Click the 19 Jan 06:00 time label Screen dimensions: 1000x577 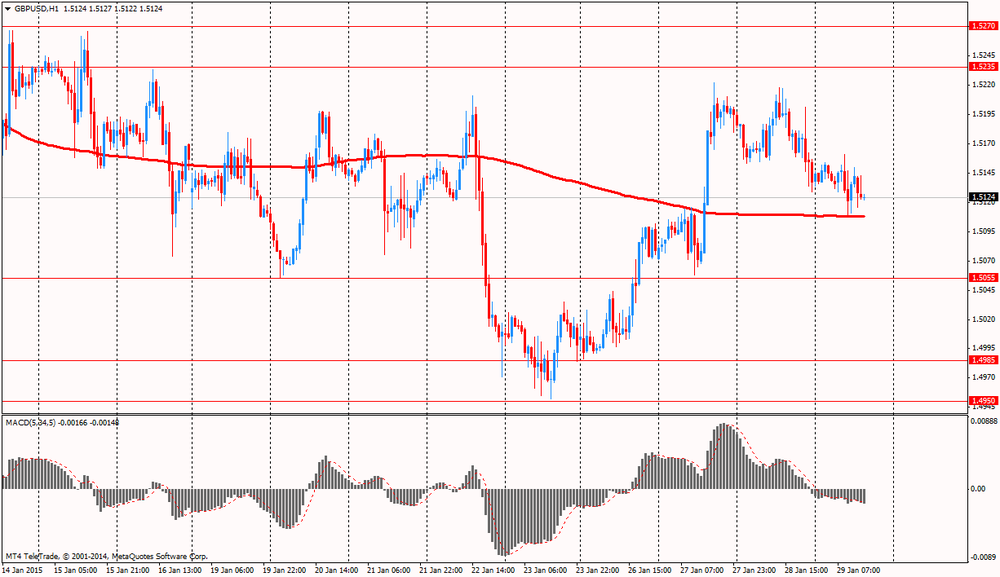click(x=232, y=571)
